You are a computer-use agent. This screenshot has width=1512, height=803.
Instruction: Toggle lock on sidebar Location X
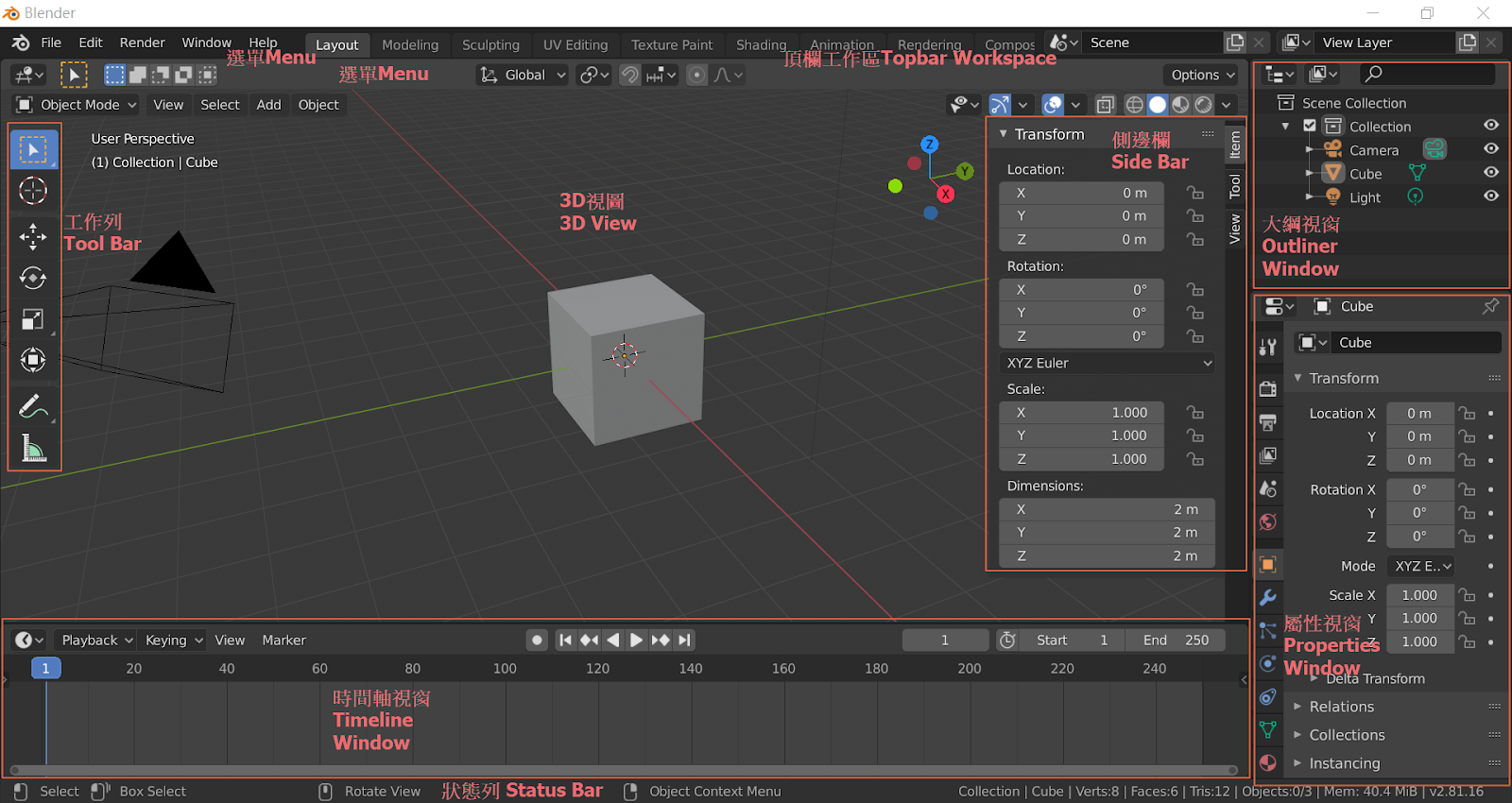click(1195, 193)
